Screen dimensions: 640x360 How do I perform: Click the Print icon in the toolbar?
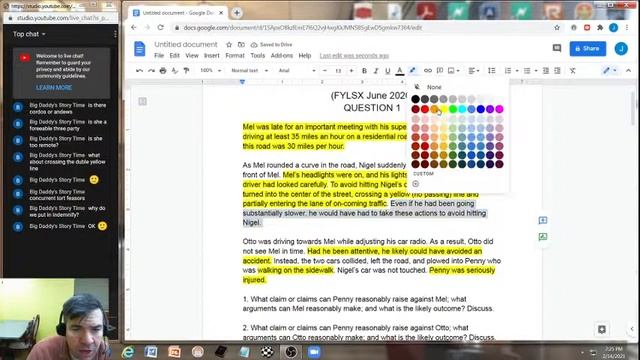163,71
